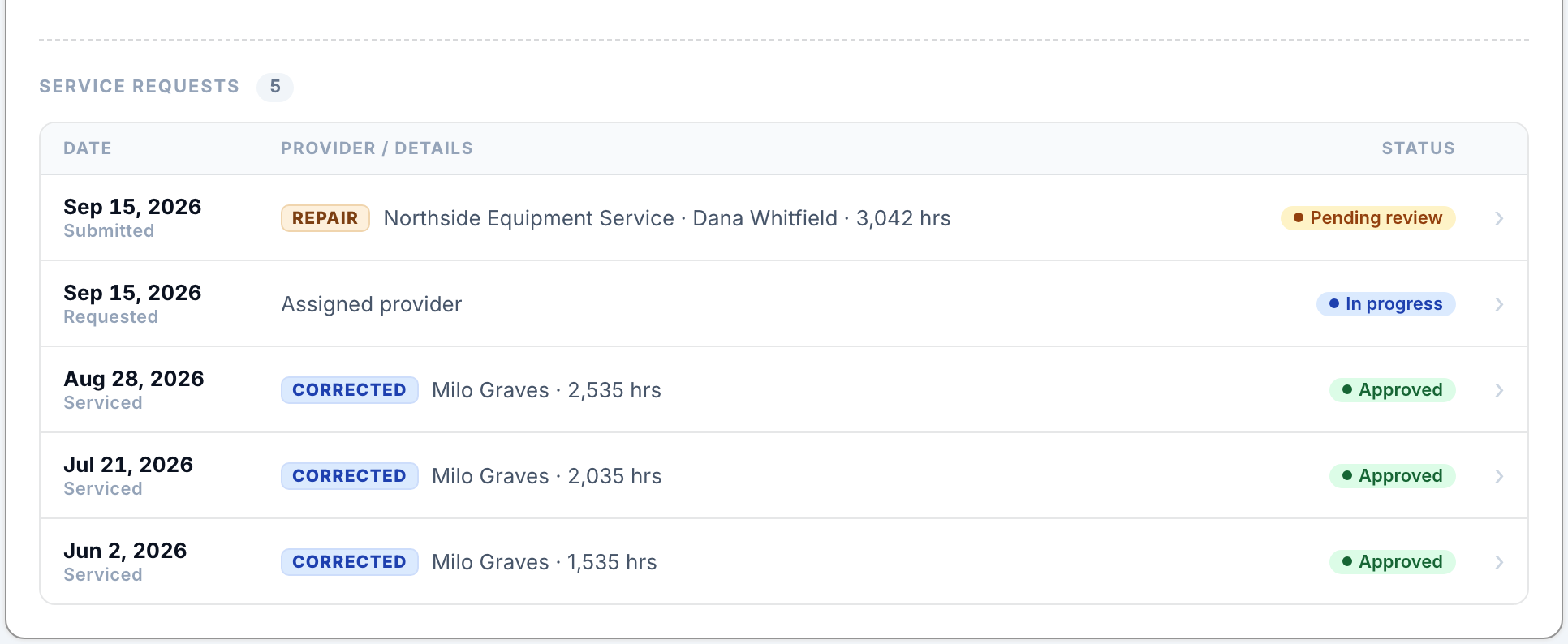This screenshot has width=1568, height=644.
Task: Expand Aug 28, 2026 request chevron
Action: pos(1499,390)
